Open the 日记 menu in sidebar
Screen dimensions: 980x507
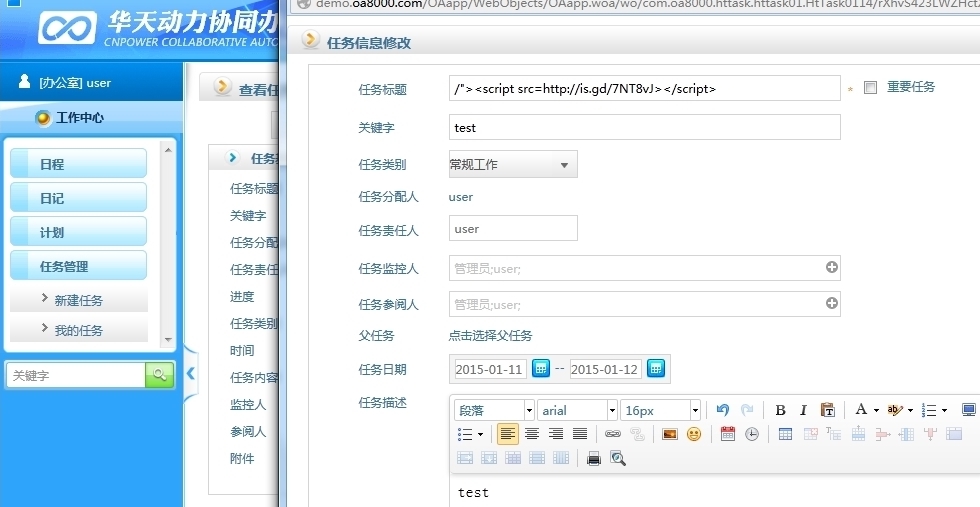click(x=79, y=198)
